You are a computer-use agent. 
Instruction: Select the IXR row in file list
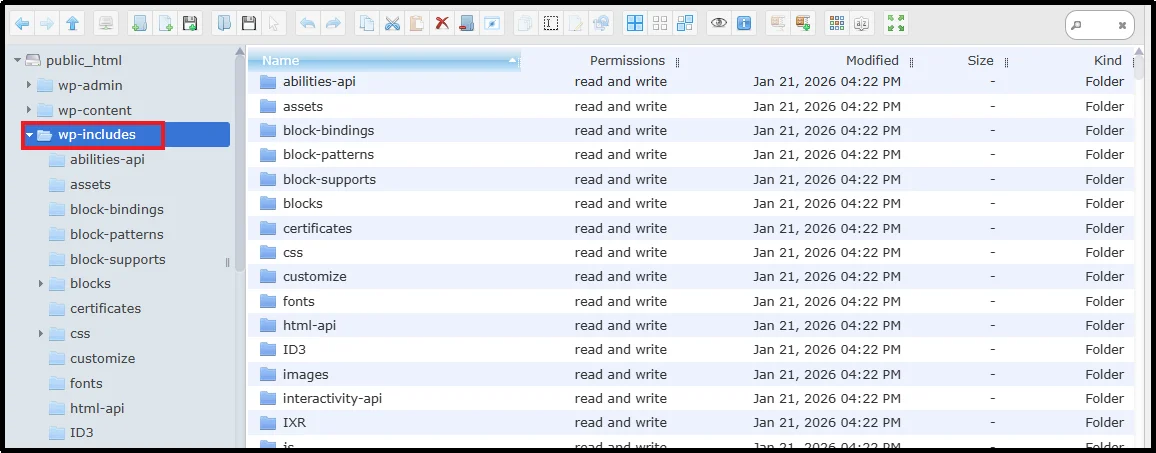coord(692,423)
